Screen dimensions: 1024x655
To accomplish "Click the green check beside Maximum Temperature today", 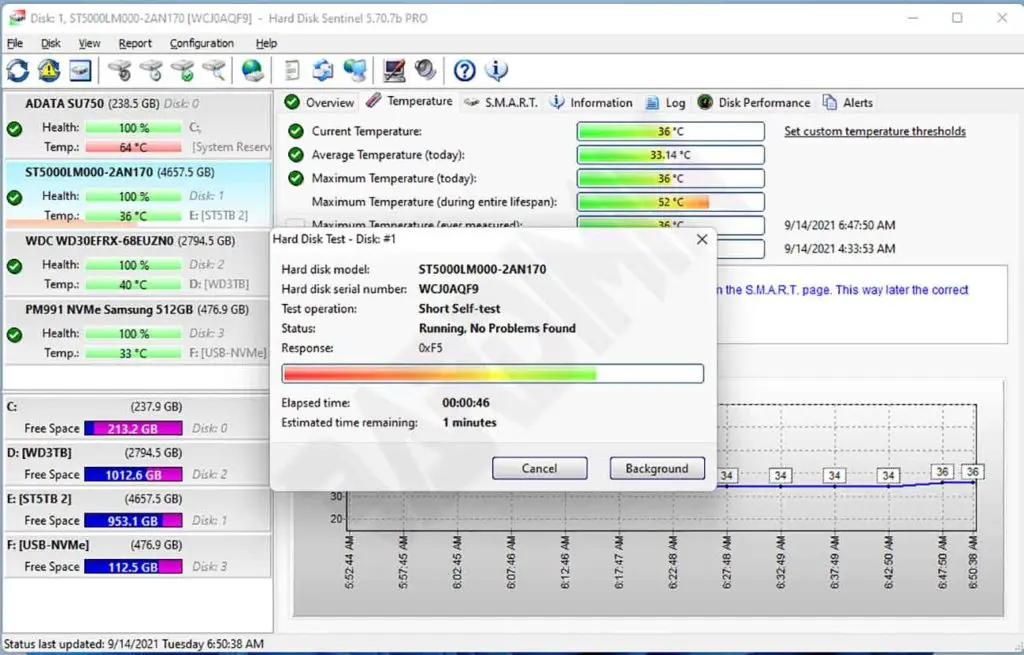I will [296, 178].
